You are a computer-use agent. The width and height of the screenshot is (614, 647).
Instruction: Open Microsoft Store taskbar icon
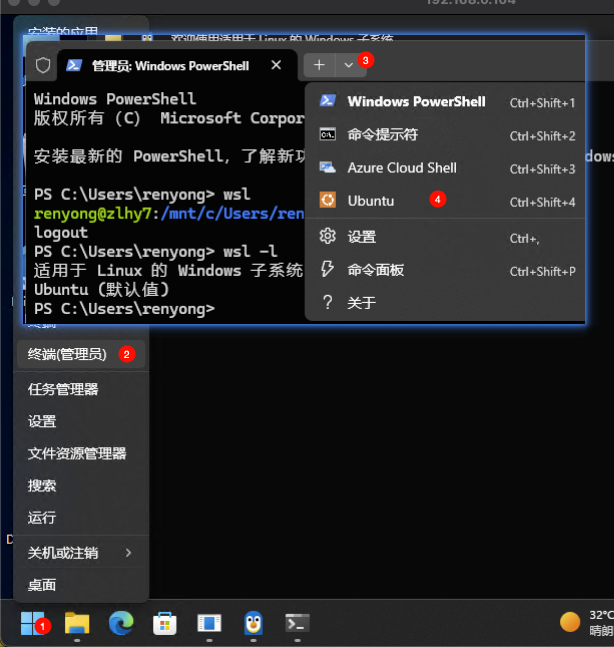165,623
